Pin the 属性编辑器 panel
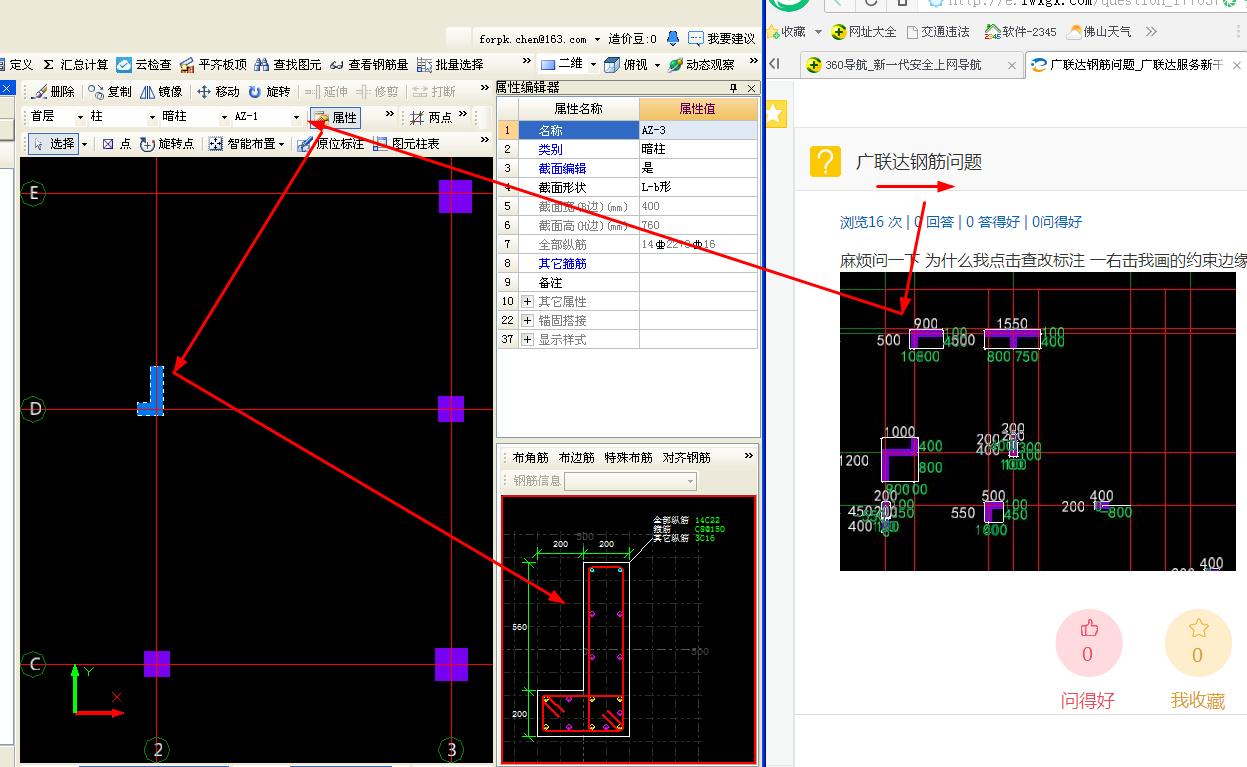The image size is (1247, 767). (x=733, y=88)
